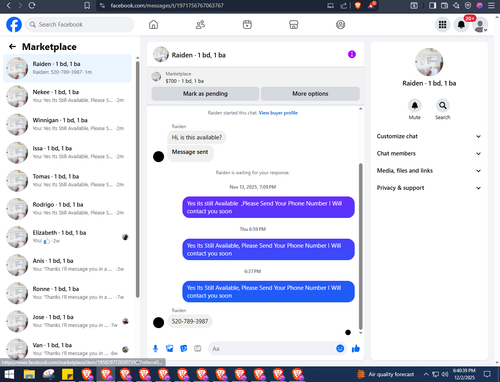
Task: Open the Home tab icon
Action: (x=153, y=25)
